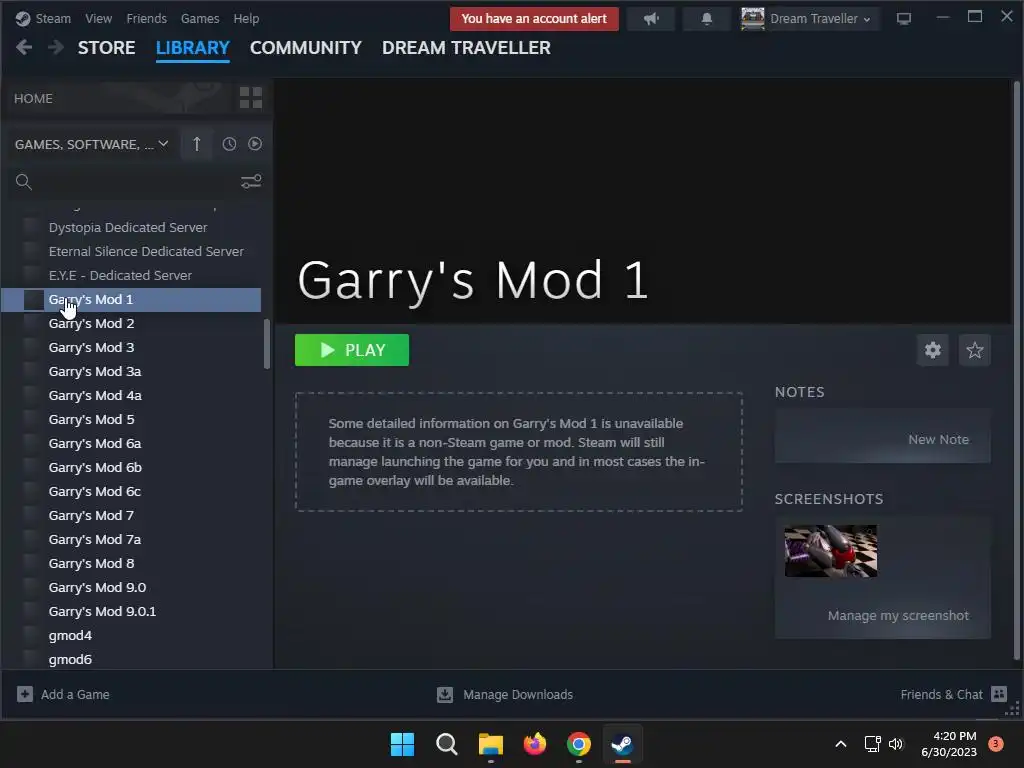Open the View menu
This screenshot has width=1024, height=768.
pos(98,18)
